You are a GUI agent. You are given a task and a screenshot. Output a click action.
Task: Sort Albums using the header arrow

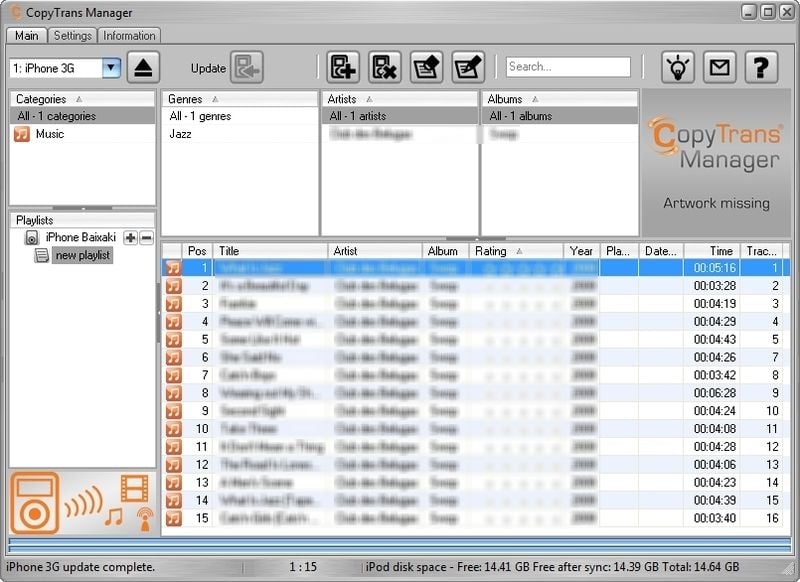pos(535,99)
